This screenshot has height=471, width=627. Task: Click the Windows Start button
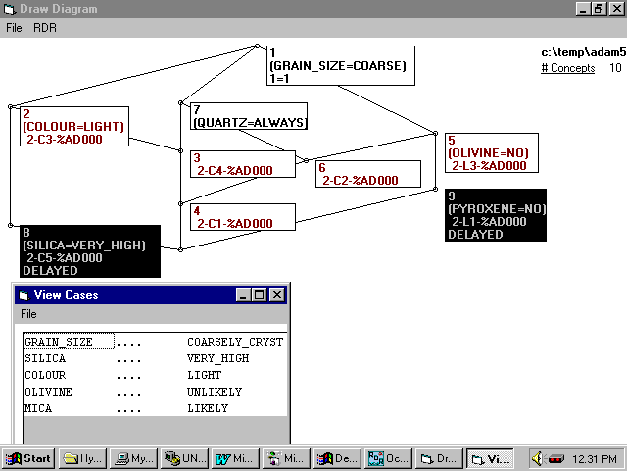pyautogui.click(x=28, y=458)
